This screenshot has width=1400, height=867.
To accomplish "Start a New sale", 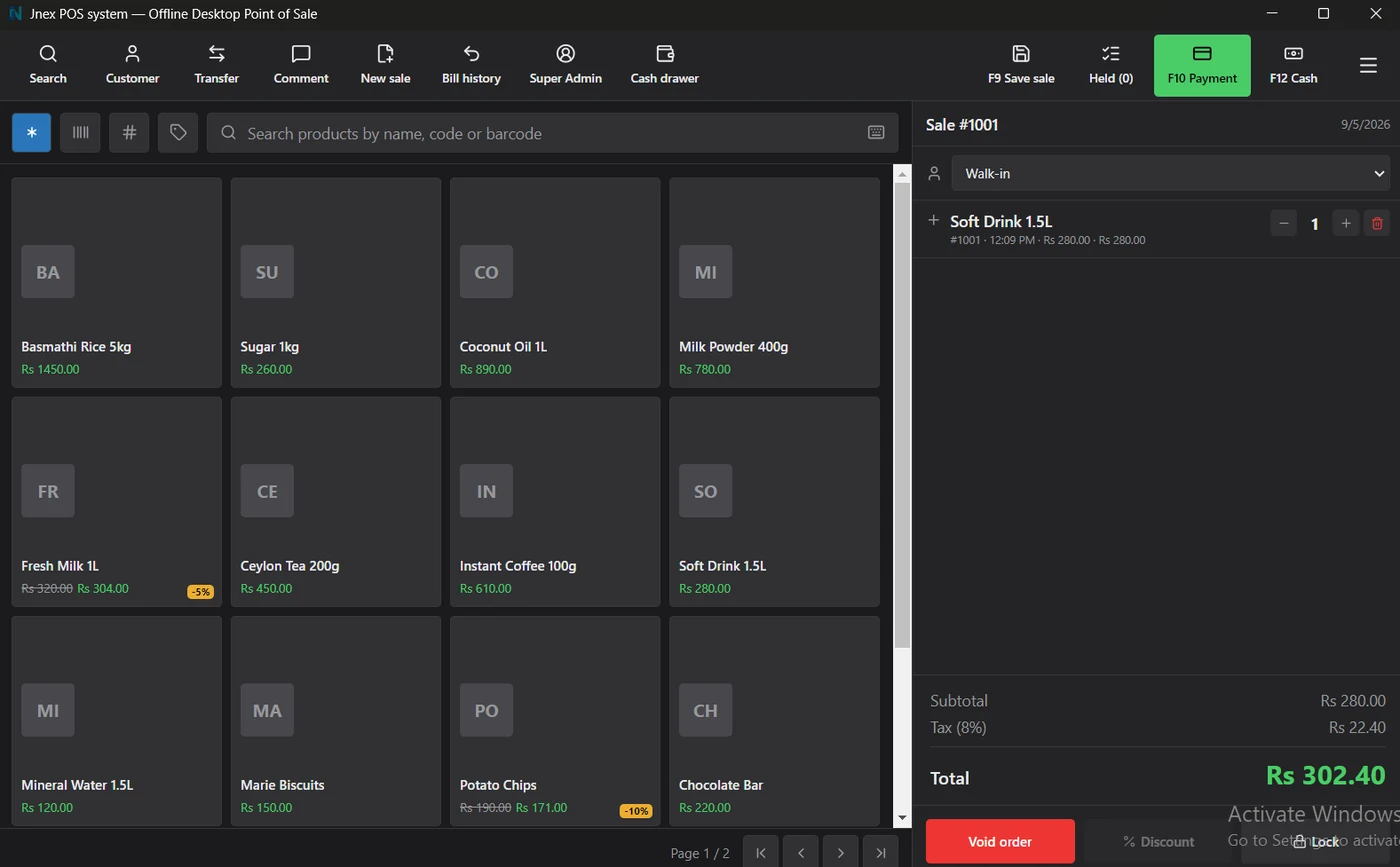I will click(385, 65).
